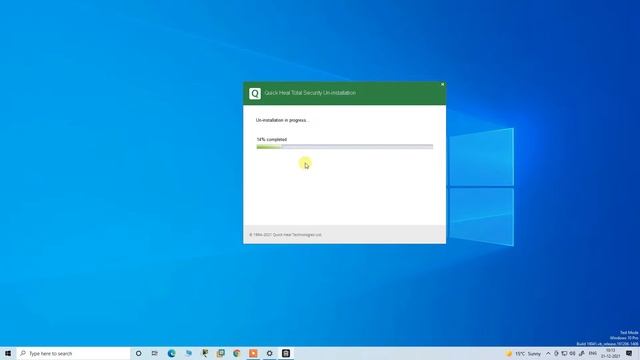Open the Settings gear on taskbar
Screen dimensions: 640x360
(269, 353)
